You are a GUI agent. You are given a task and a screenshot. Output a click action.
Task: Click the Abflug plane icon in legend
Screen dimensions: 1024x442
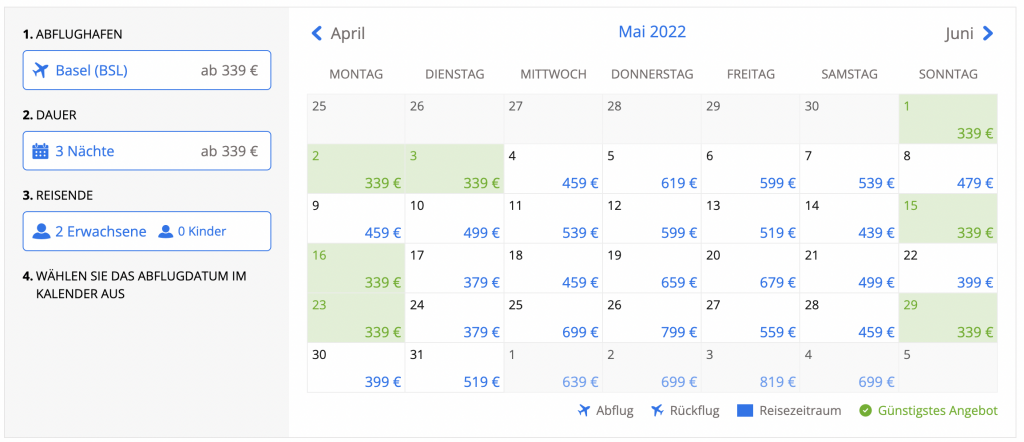[x=584, y=411]
